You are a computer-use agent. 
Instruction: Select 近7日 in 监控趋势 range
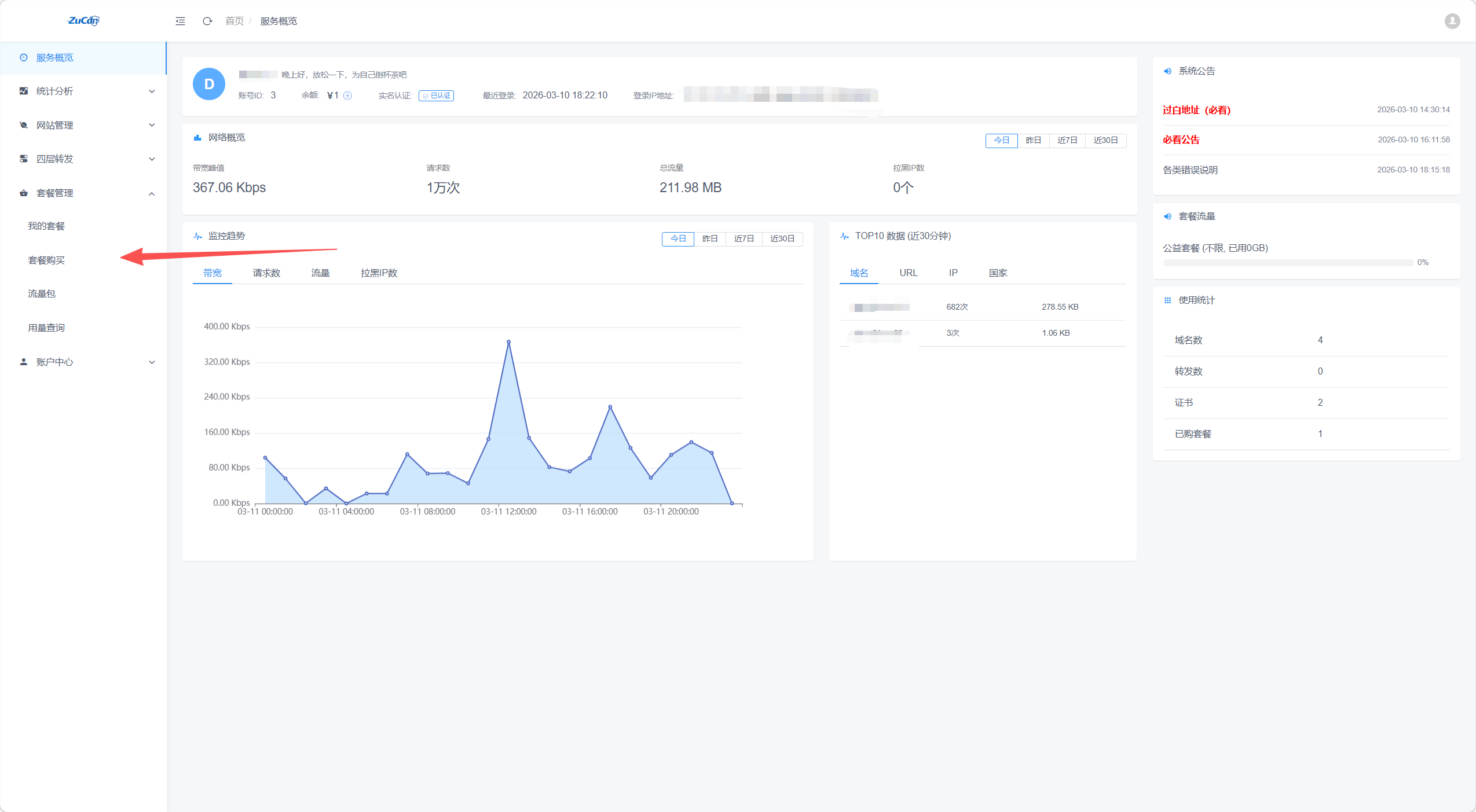744,239
